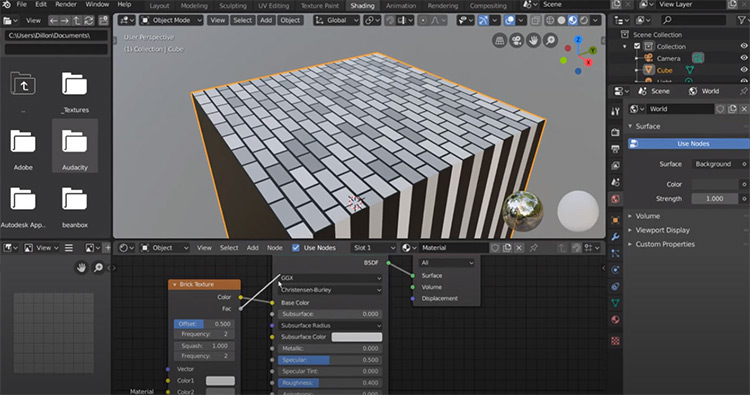Viewport: 750px width, 395px height.
Task: Click the Subsurface Color swatch
Action: coord(357,337)
